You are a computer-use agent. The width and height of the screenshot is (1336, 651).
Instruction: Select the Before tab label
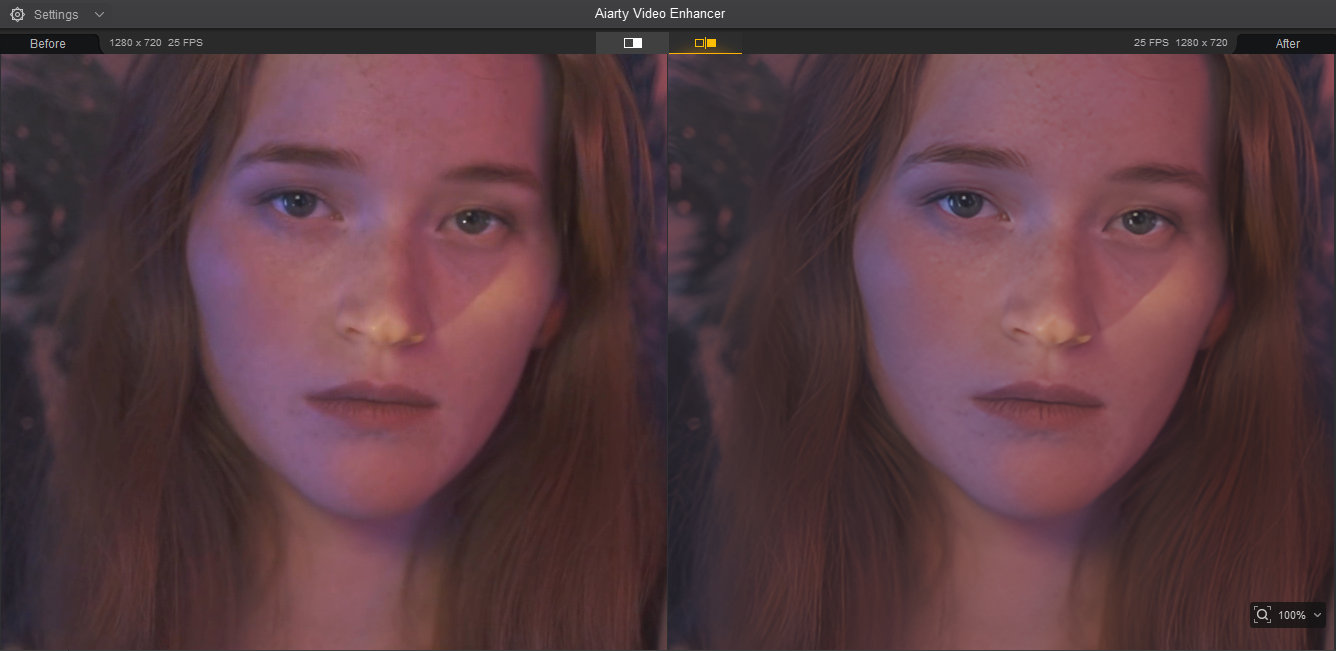[x=48, y=43]
